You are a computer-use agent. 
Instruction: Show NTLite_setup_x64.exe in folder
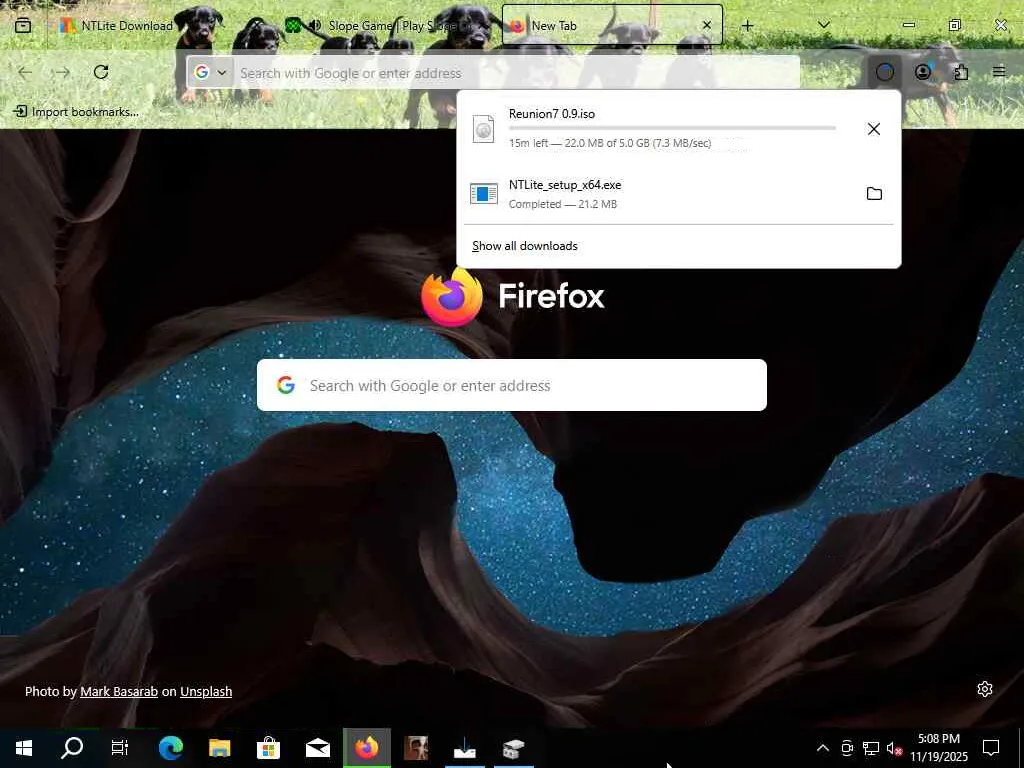[874, 193]
